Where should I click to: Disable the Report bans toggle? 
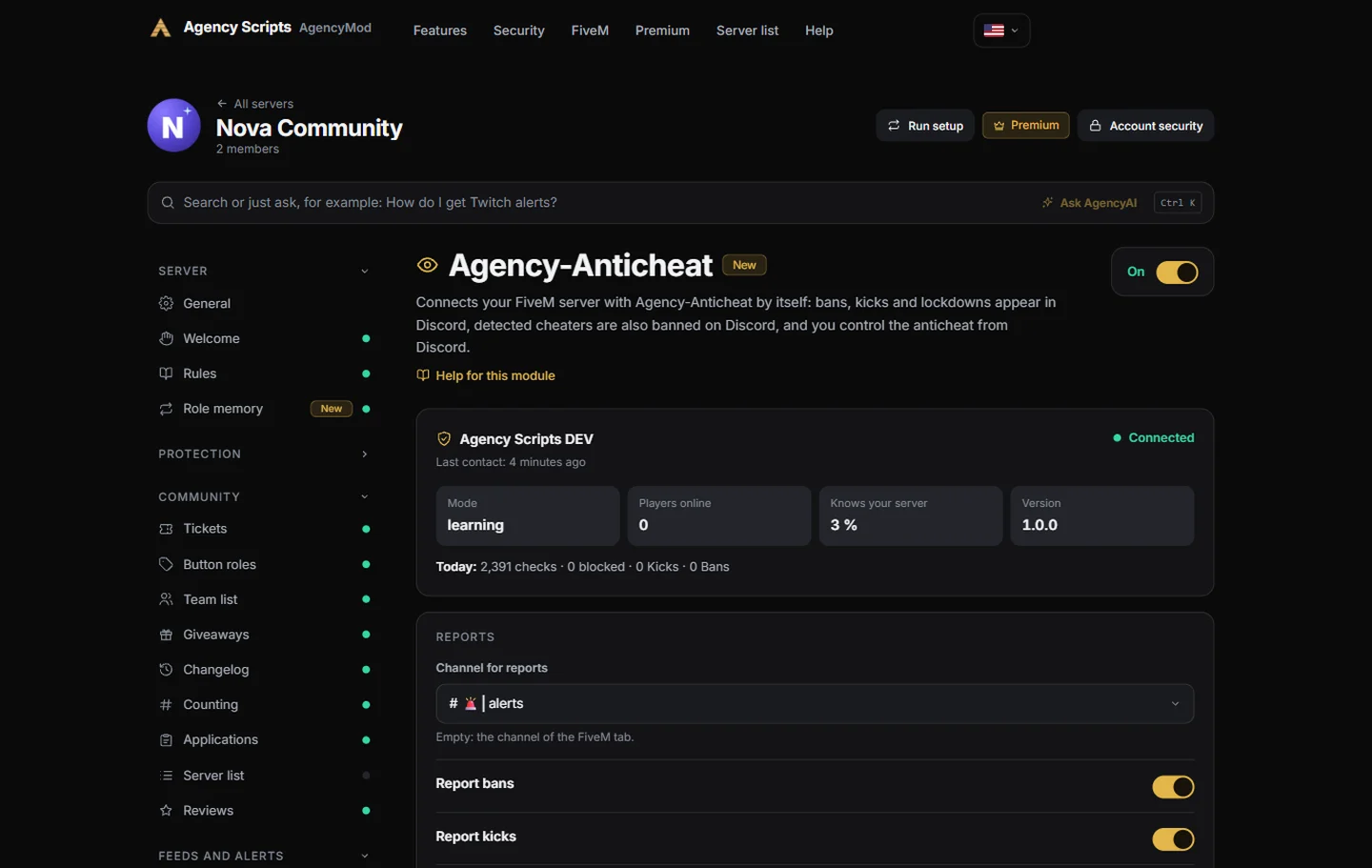[1173, 787]
